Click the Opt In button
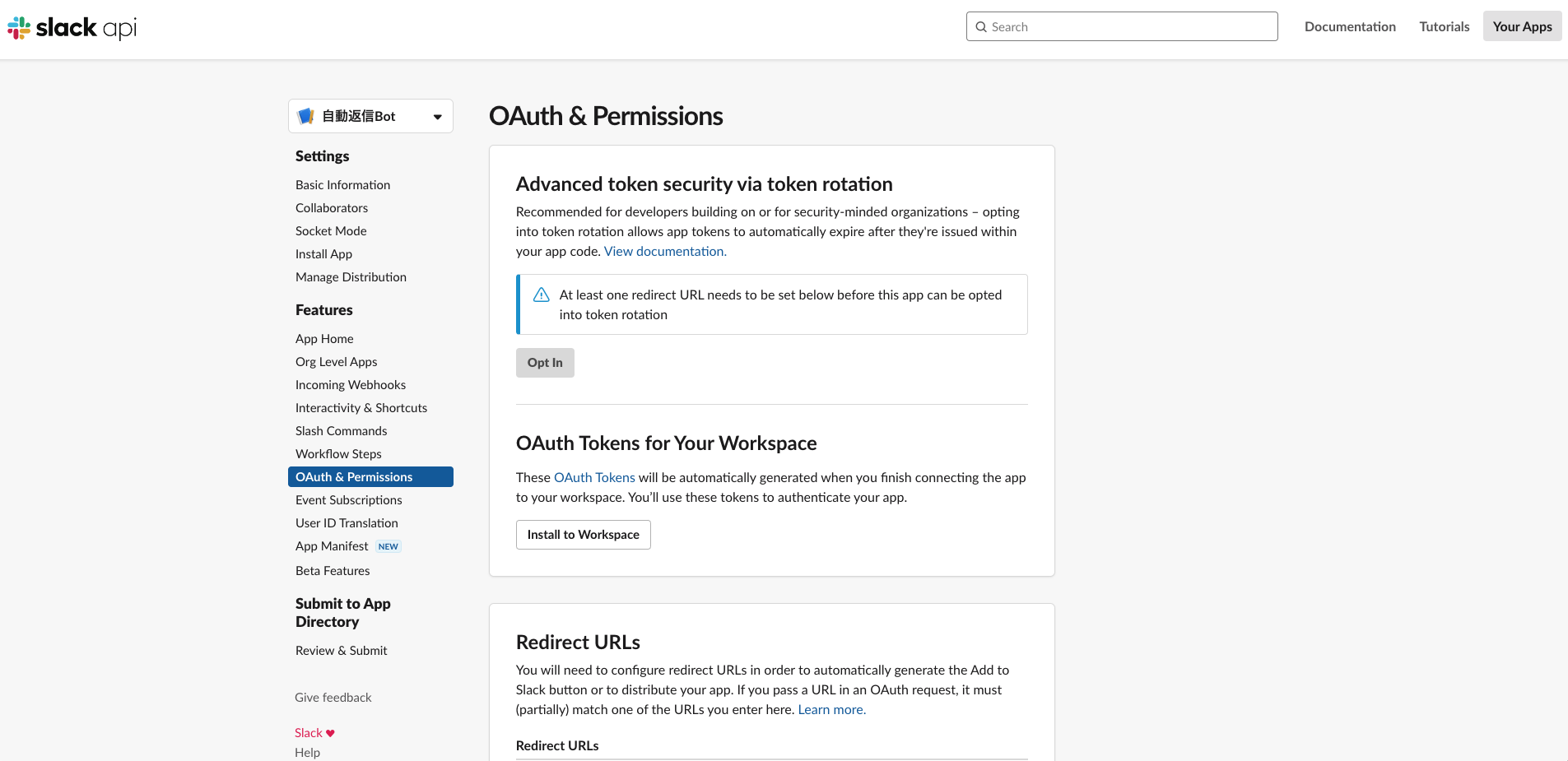The width and height of the screenshot is (1568, 761). click(x=544, y=362)
